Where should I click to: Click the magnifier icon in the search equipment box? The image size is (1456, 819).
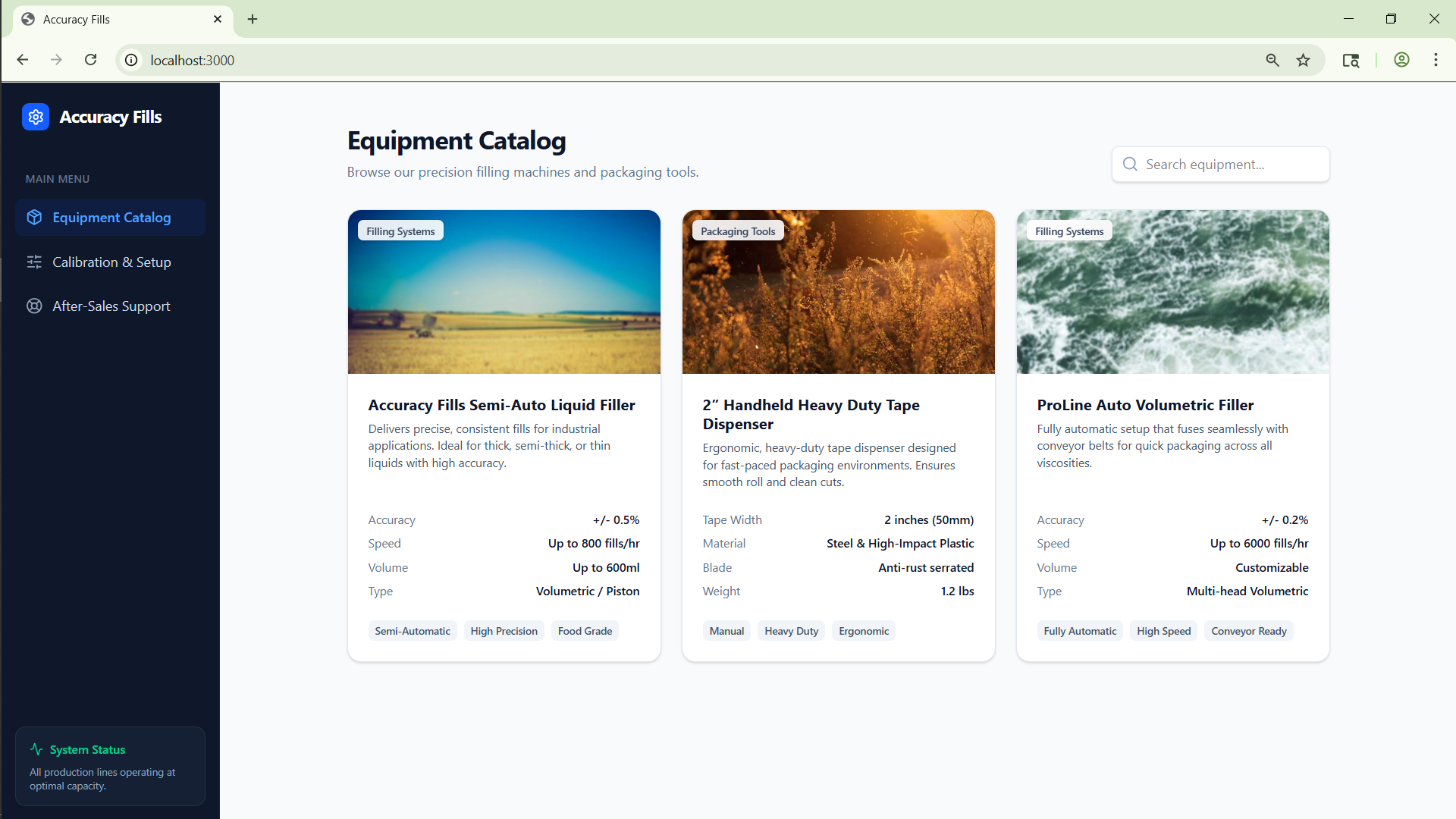click(x=1130, y=165)
